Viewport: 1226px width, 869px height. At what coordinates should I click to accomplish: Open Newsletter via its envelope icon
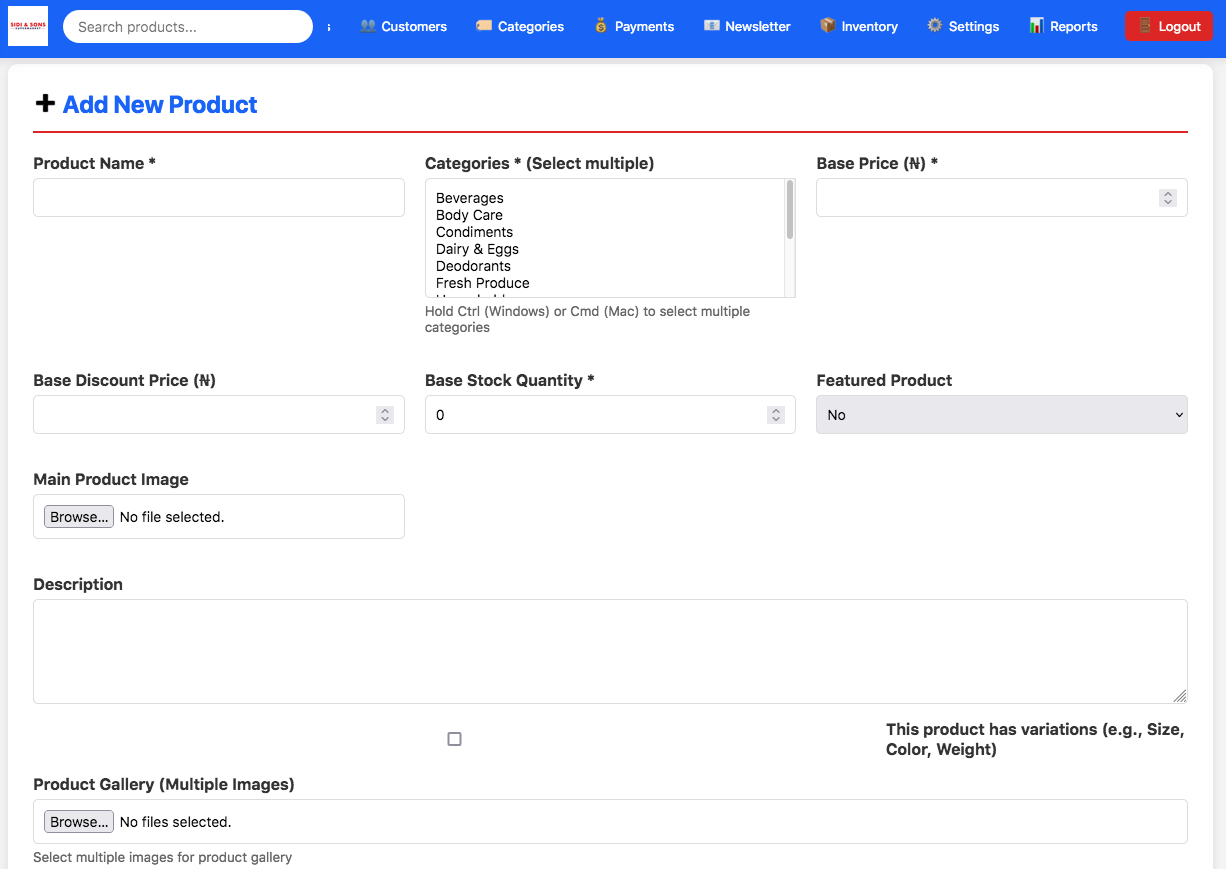click(x=711, y=26)
